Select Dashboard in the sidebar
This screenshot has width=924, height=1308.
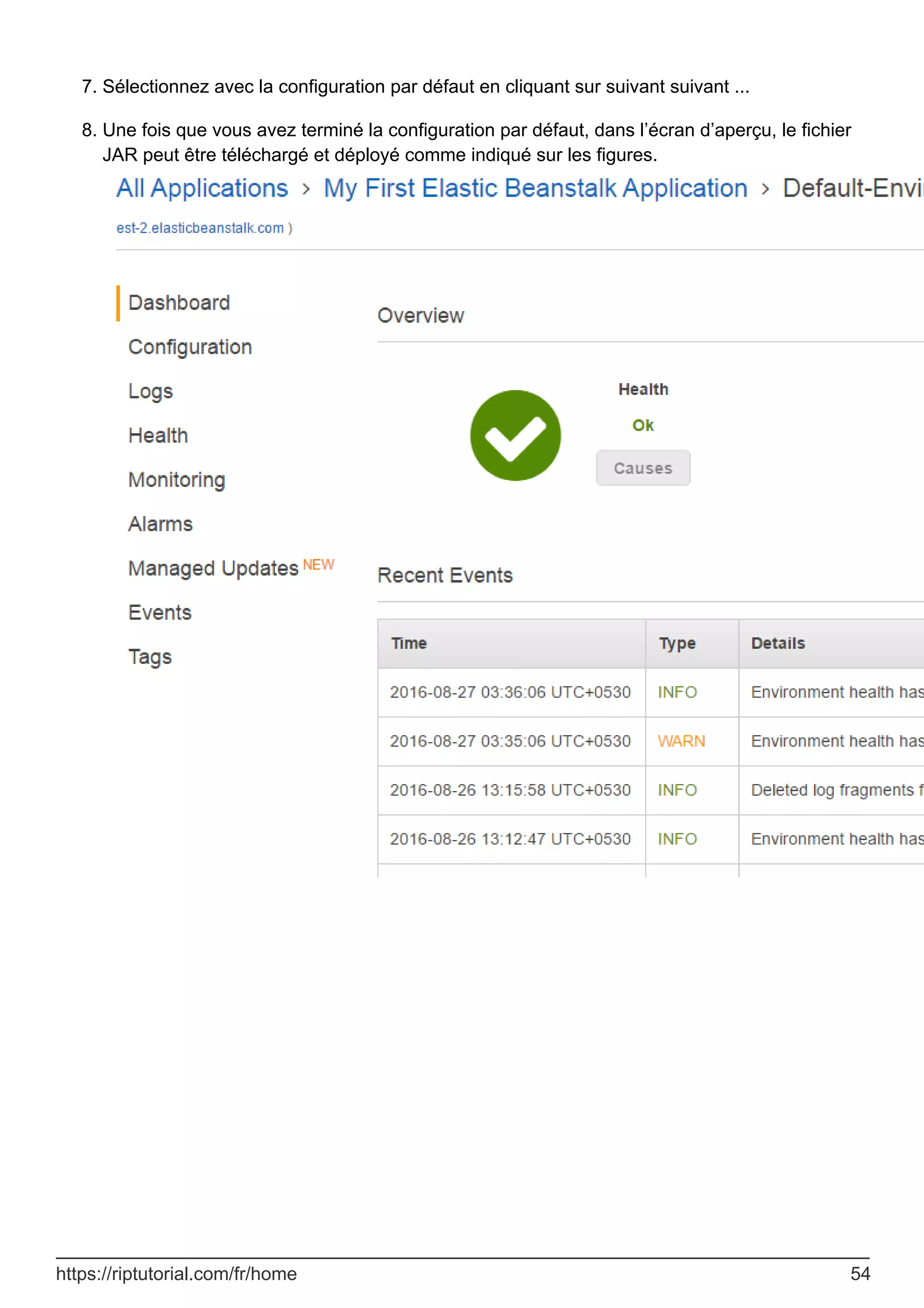[x=179, y=302]
